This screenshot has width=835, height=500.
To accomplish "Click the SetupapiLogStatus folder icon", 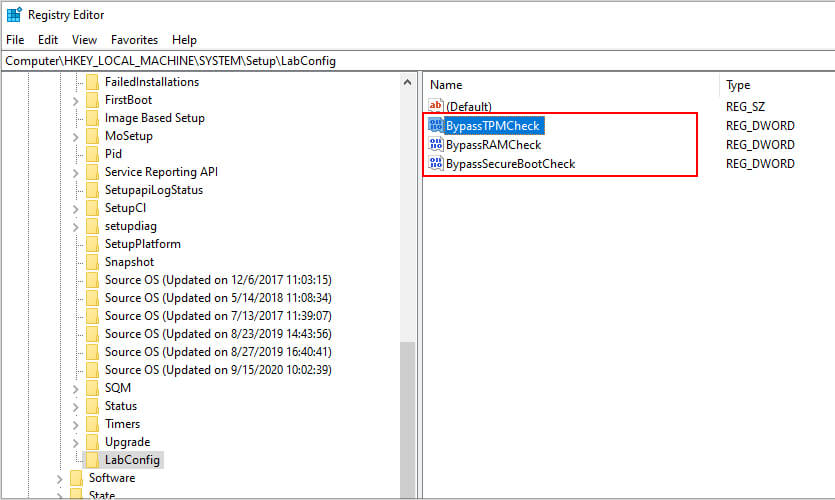I will coord(92,190).
